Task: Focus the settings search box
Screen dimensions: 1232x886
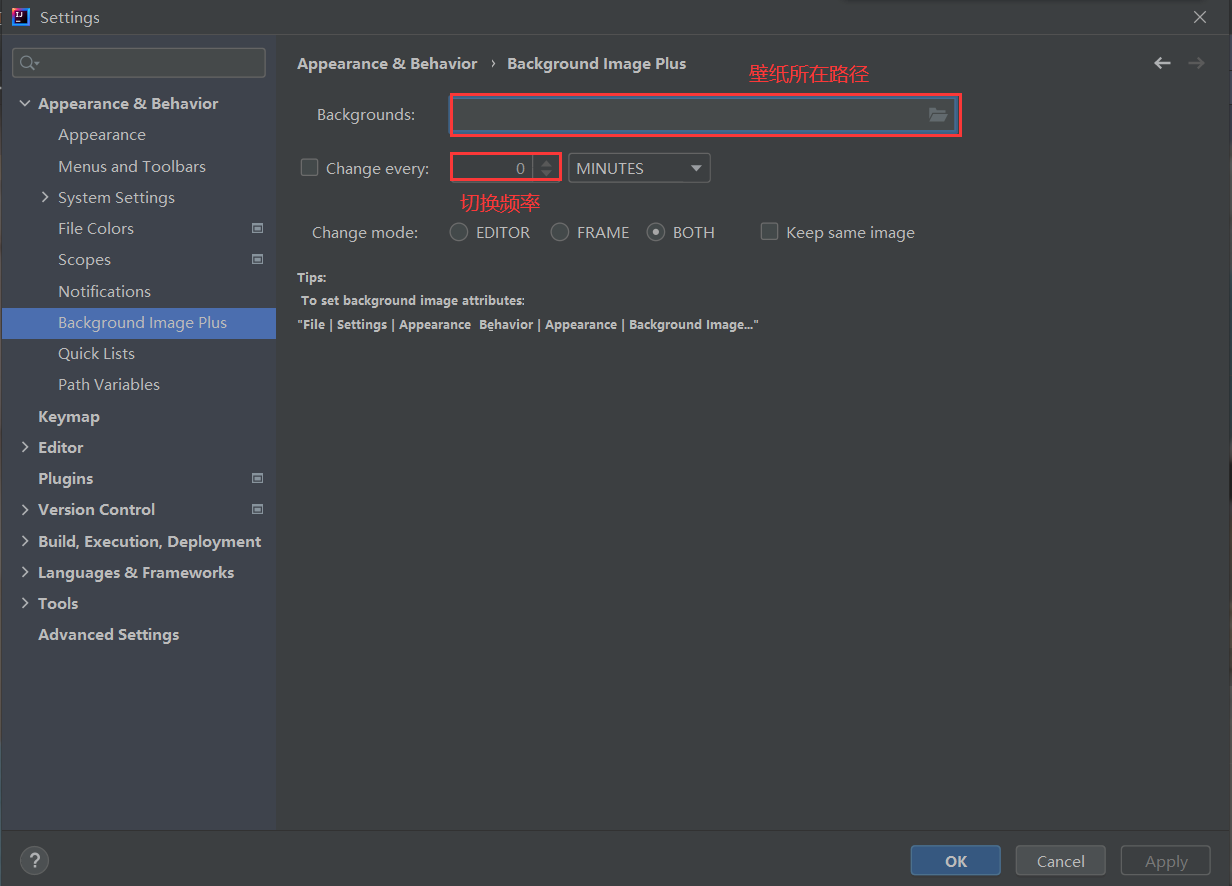Action: [x=139, y=63]
